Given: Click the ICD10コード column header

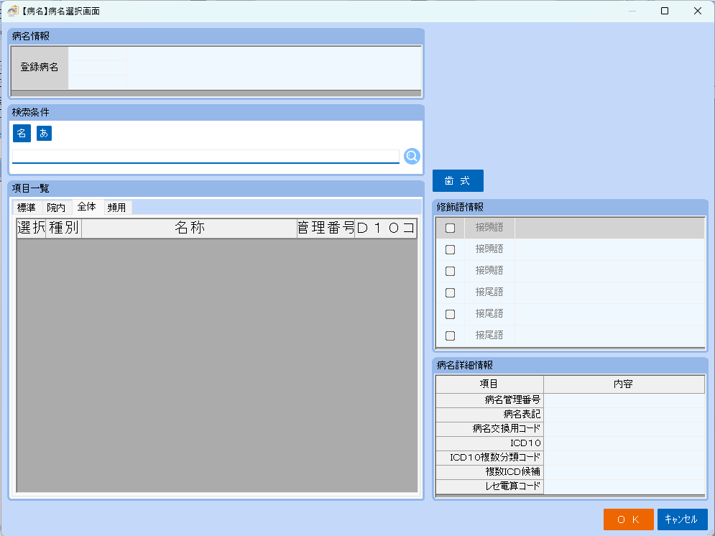Looking at the screenshot, I should [x=385, y=228].
